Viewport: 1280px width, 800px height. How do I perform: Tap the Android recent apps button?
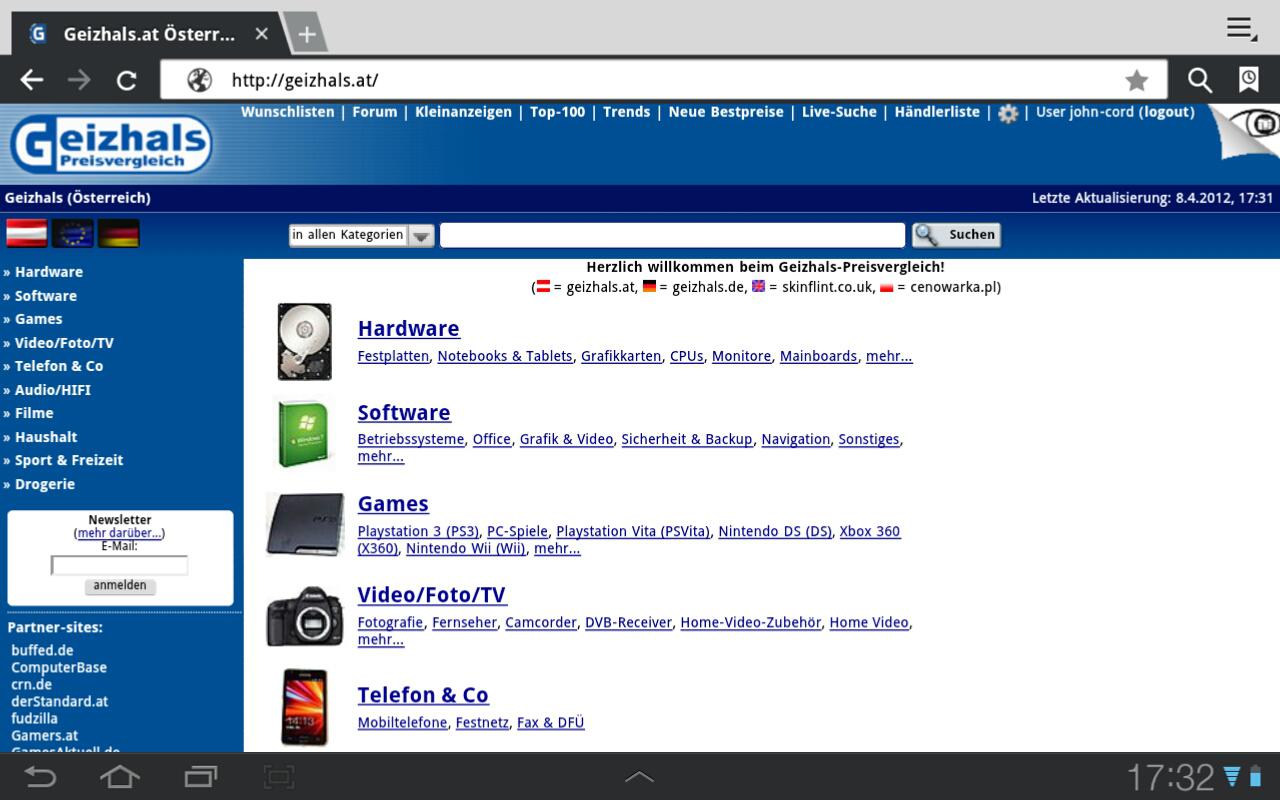click(200, 776)
